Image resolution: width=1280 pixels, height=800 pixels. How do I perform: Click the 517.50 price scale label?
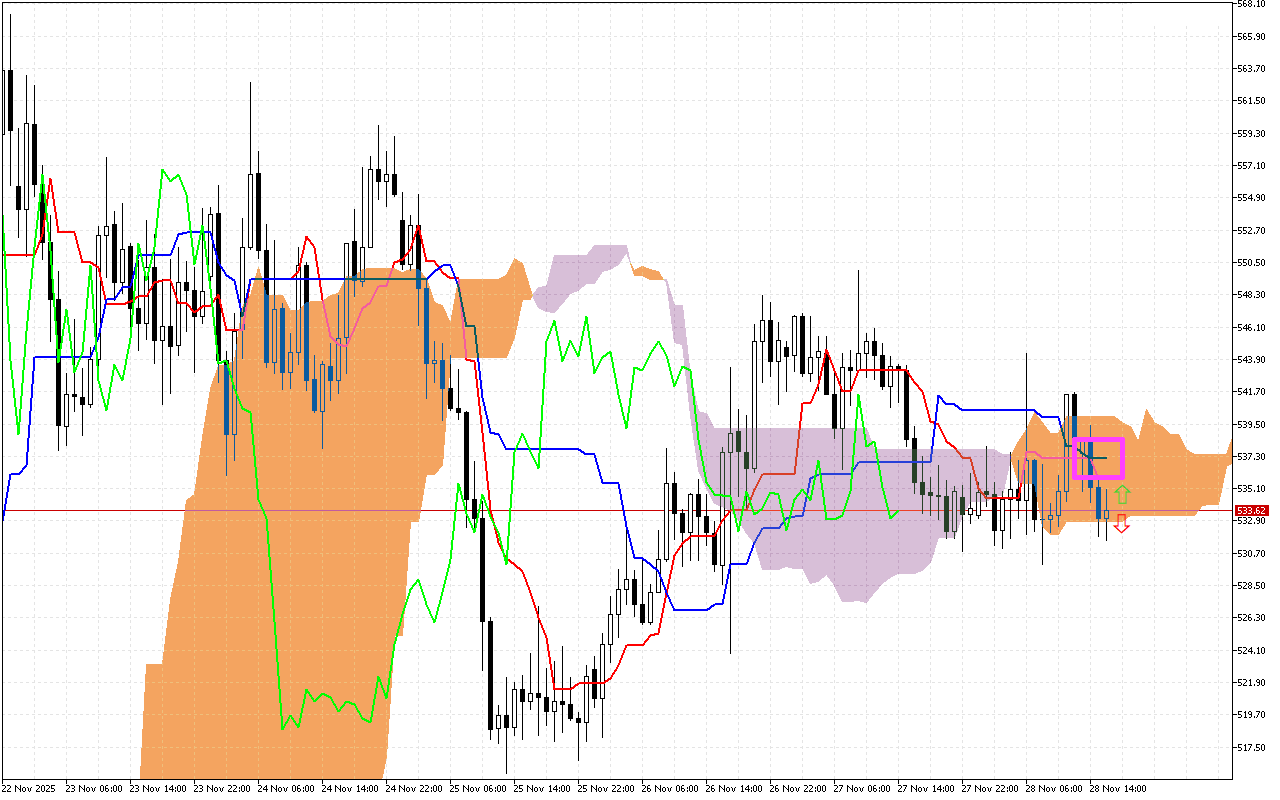click(1252, 747)
